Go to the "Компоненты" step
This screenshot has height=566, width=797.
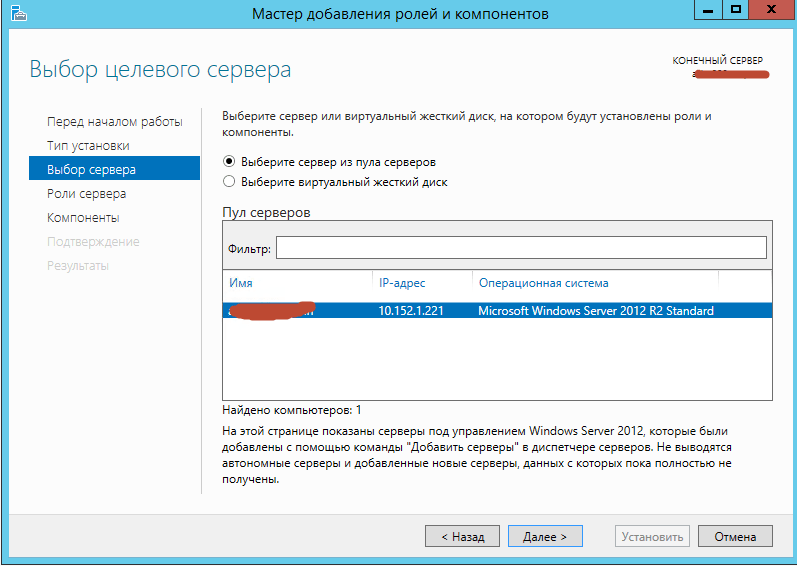coord(83,217)
